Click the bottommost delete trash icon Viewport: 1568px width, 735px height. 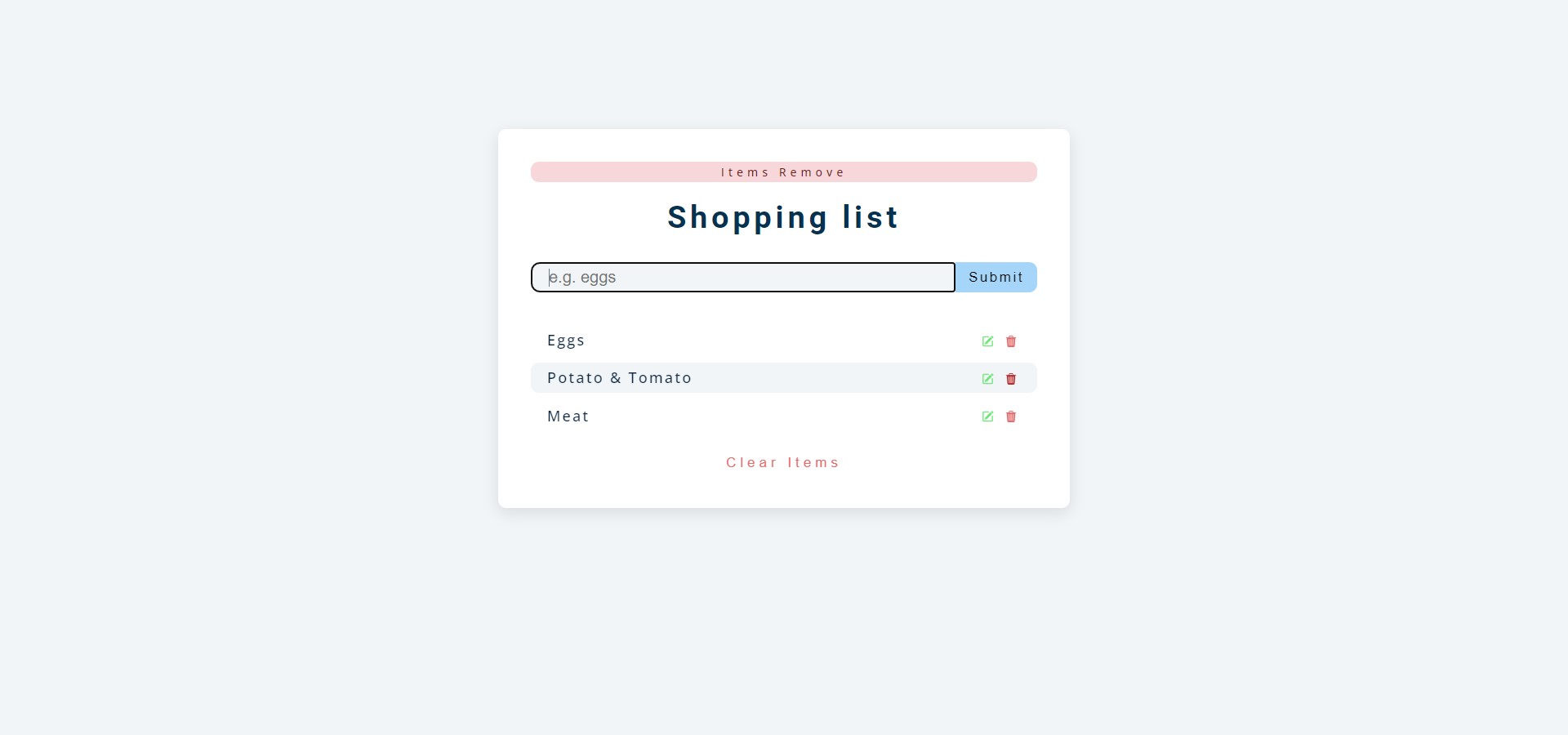[x=1011, y=416]
